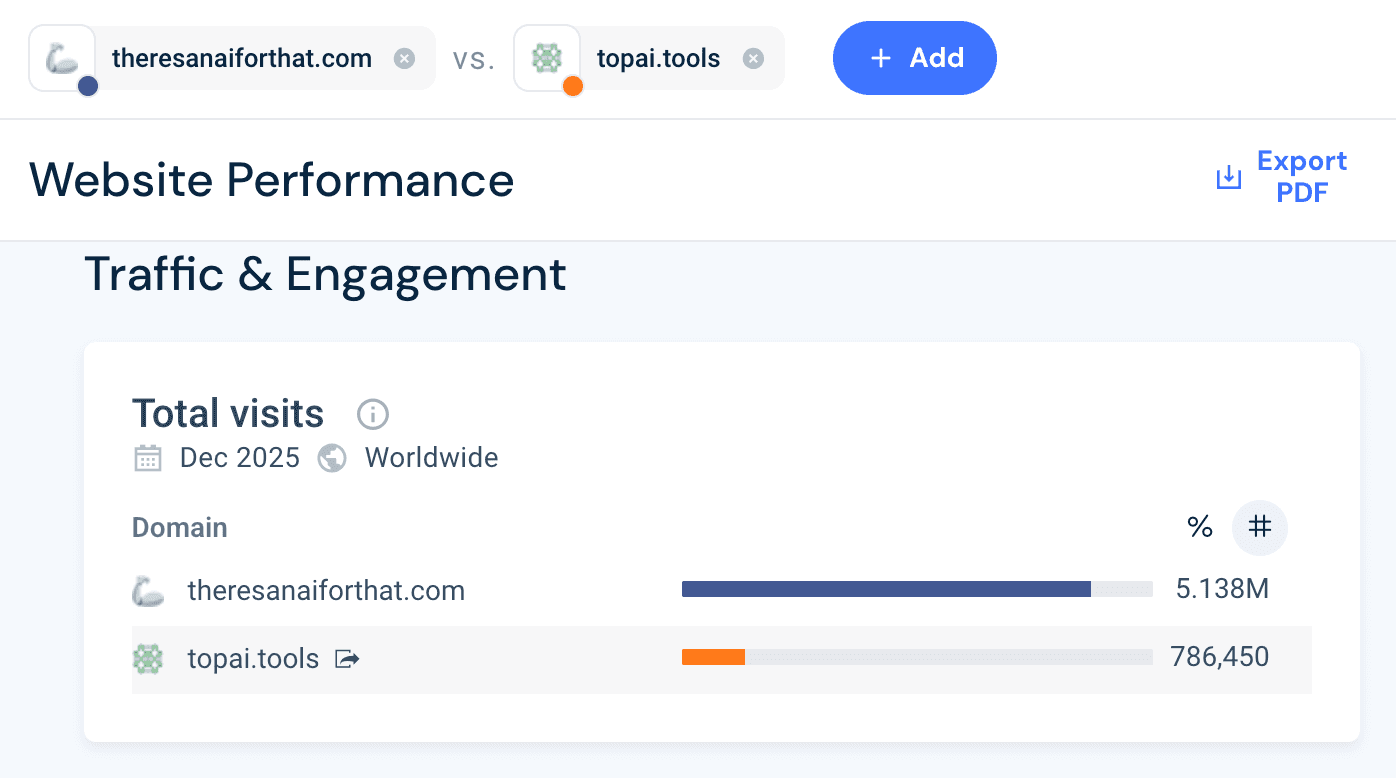
Task: Select theresanaiforthat.com row domain name
Action: 326,591
